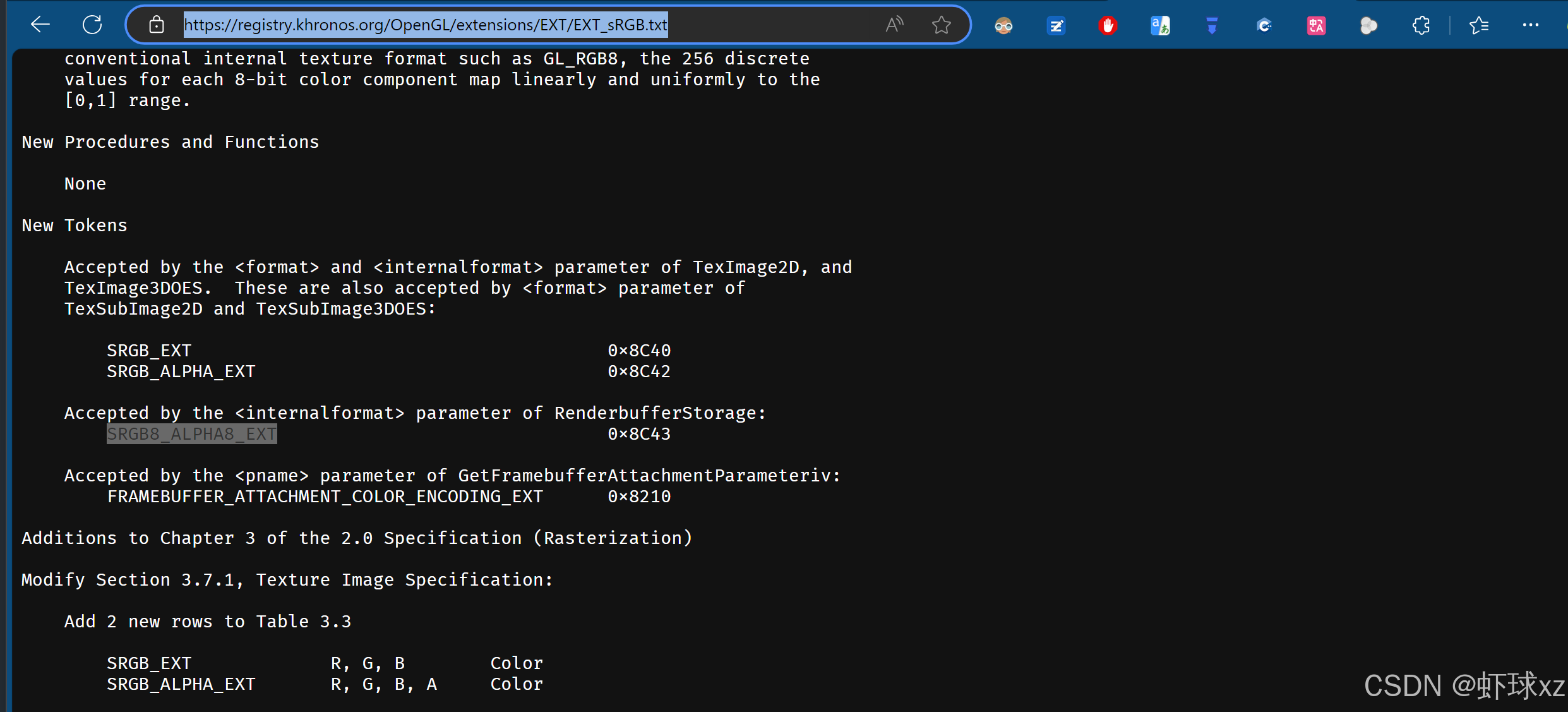Open the blue download arrow extension

(1212, 26)
